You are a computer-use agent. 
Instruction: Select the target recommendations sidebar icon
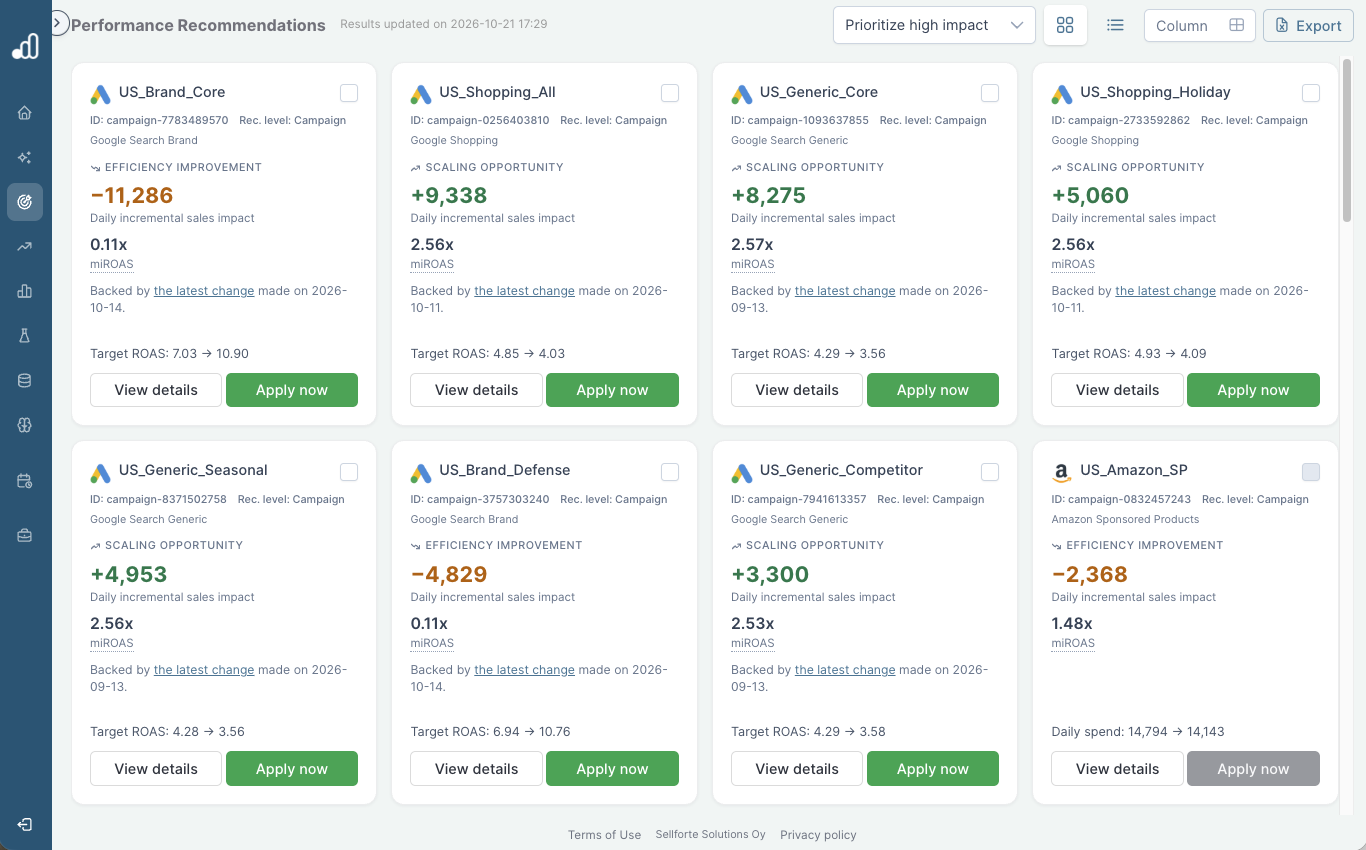pyautogui.click(x=25, y=201)
